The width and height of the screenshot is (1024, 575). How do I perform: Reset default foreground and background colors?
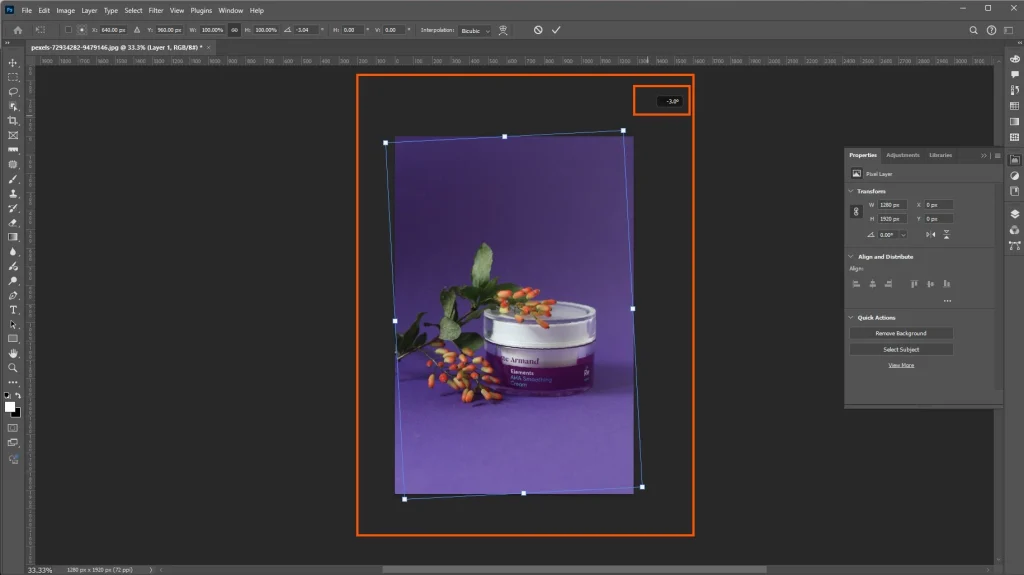7,395
